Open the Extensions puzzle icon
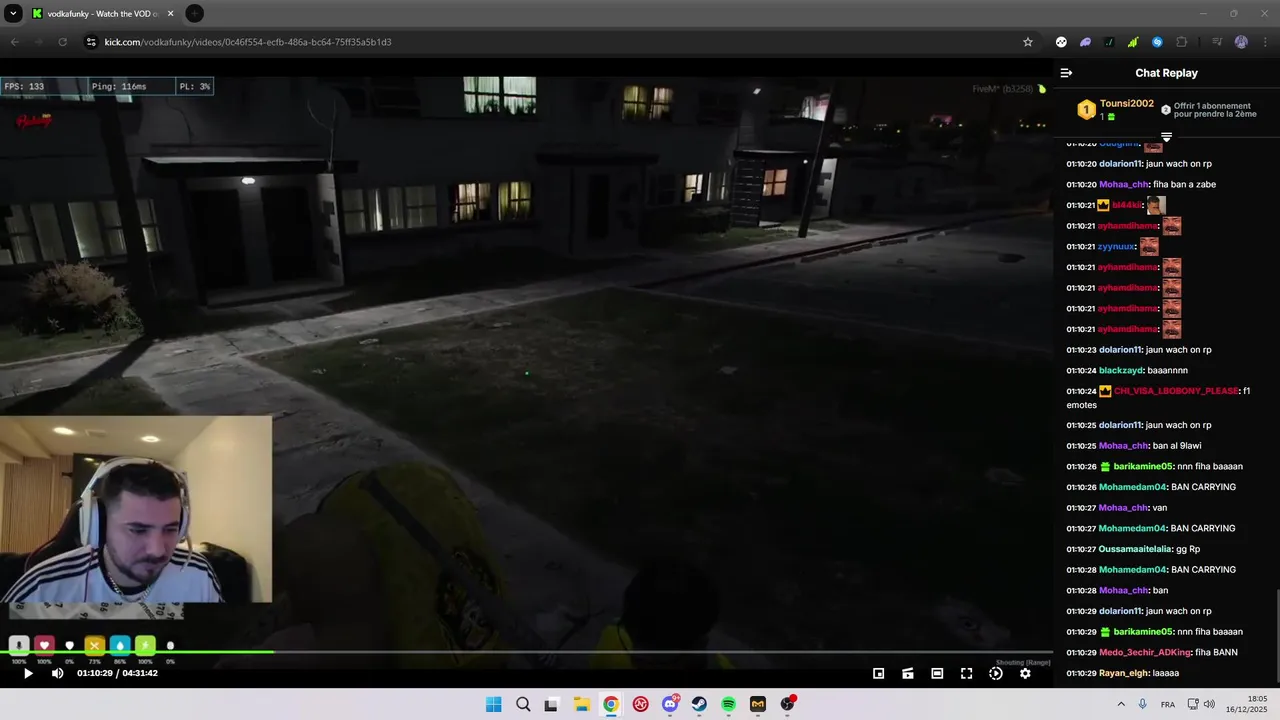1280x720 pixels. click(1181, 42)
